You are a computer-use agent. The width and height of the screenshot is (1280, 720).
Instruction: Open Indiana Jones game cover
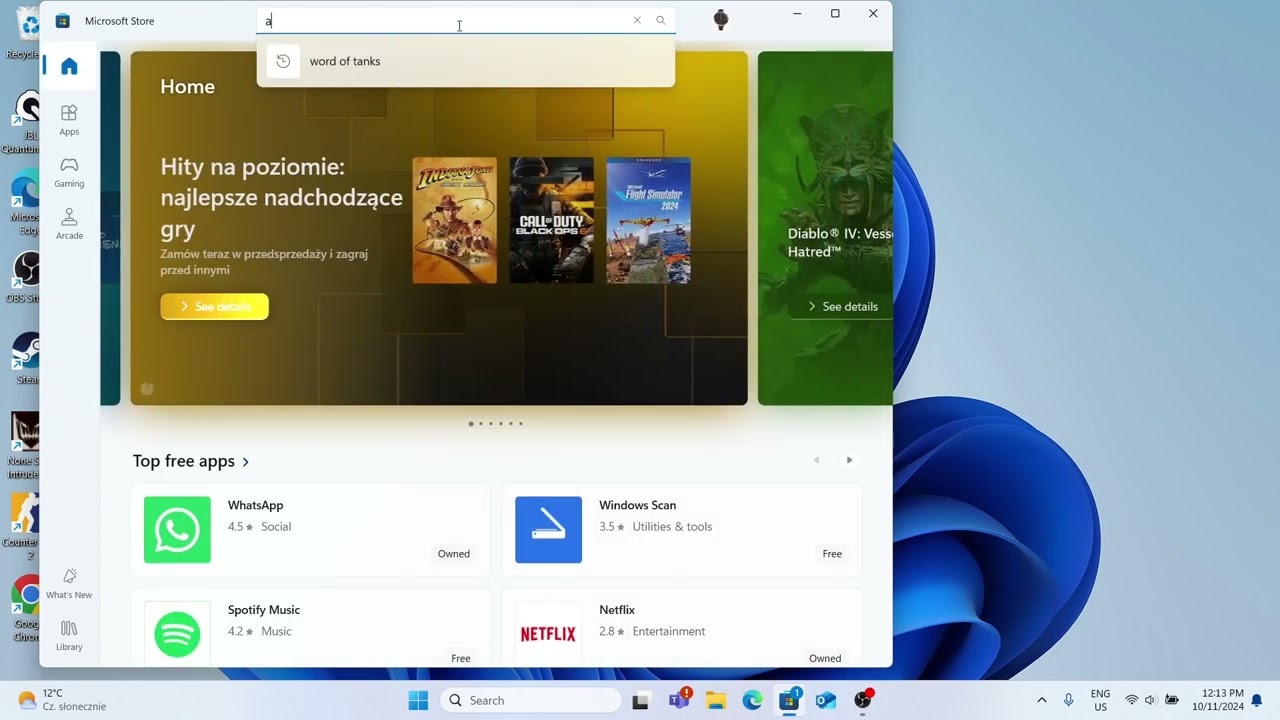[455, 220]
